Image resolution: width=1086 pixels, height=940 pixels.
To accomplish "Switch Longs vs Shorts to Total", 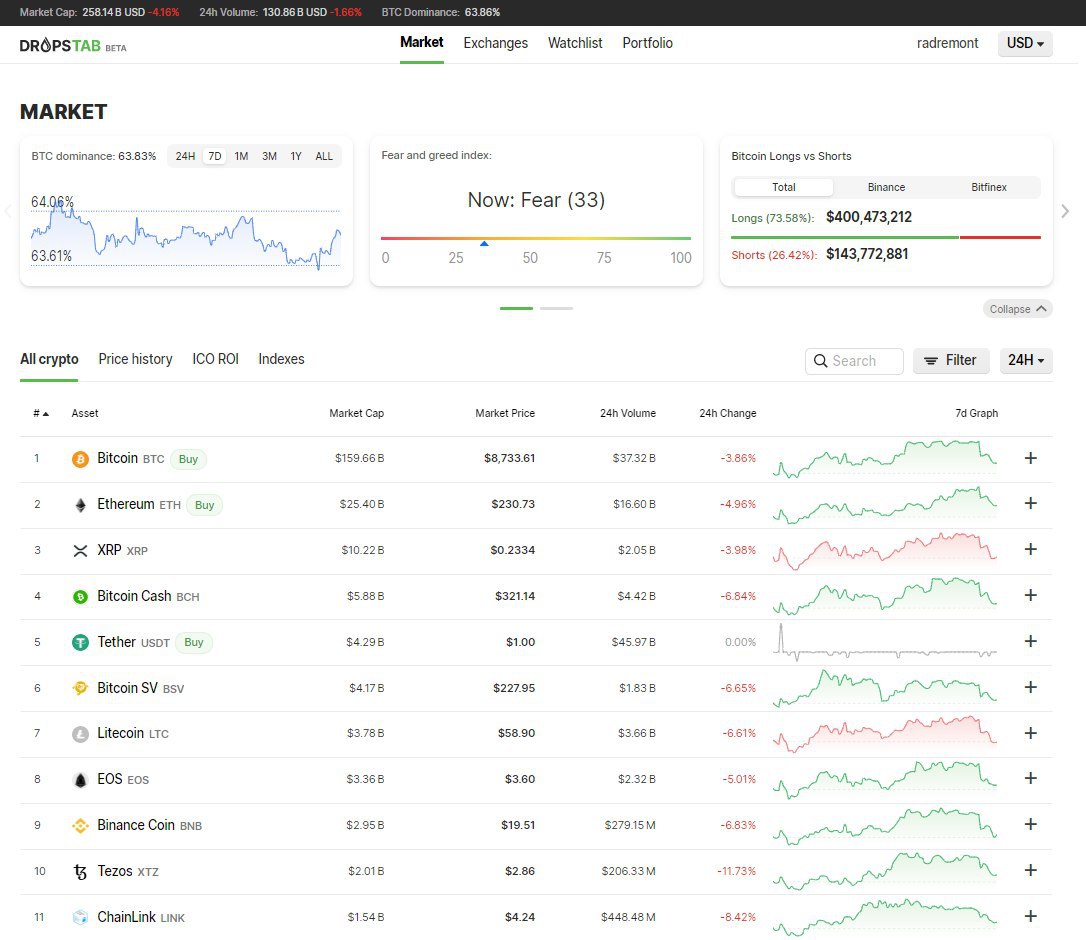I will (x=783, y=187).
